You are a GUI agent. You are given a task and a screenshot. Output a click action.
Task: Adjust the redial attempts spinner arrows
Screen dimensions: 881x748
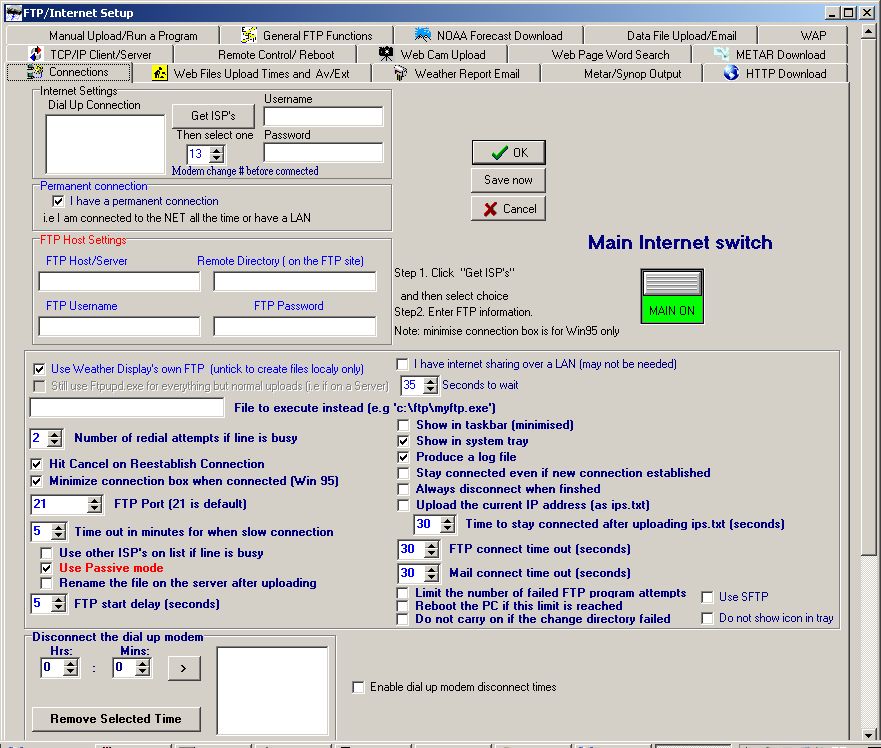(x=55, y=438)
